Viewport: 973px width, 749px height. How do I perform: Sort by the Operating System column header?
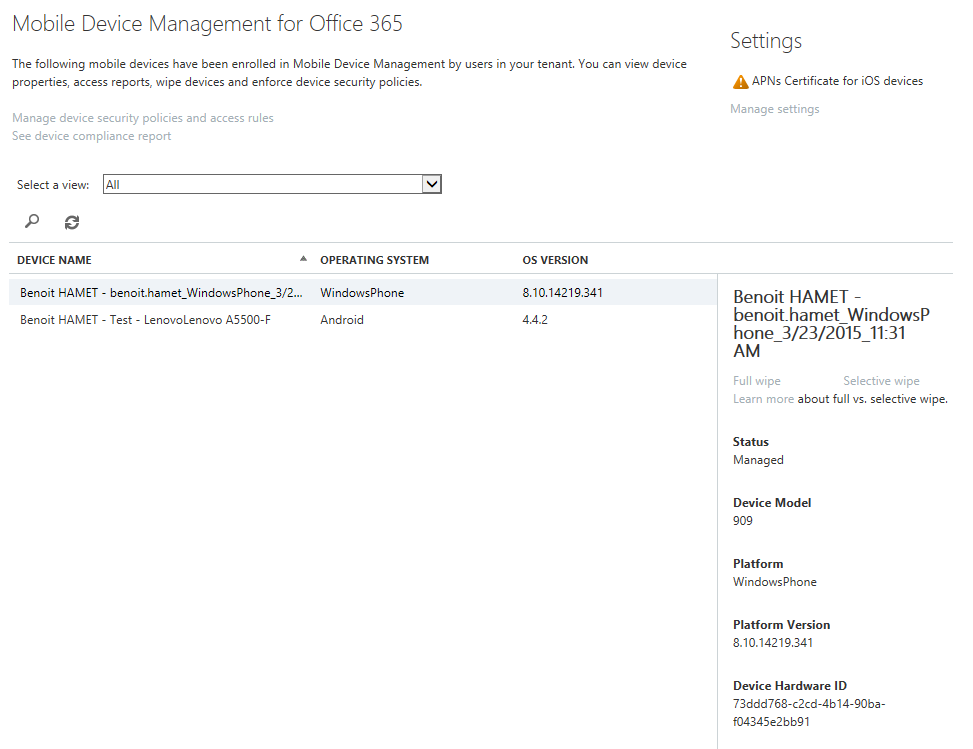374,260
